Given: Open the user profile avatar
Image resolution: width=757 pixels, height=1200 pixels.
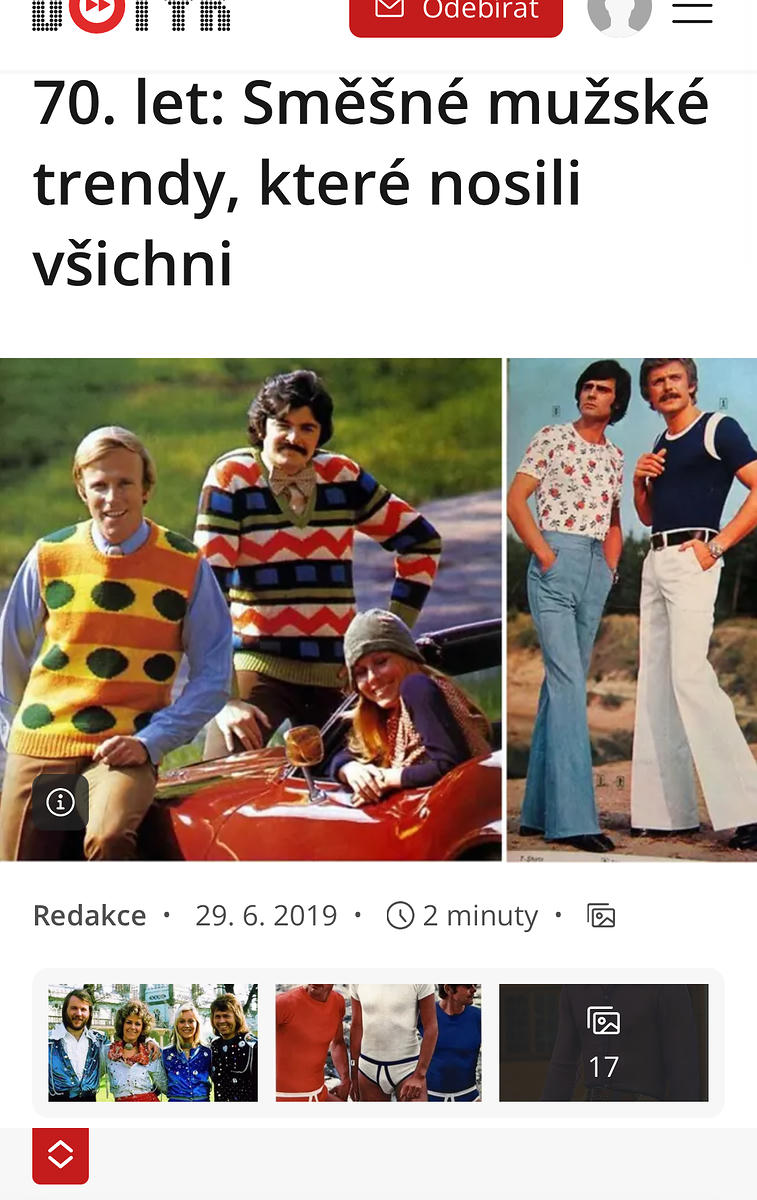Looking at the screenshot, I should (619, 12).
